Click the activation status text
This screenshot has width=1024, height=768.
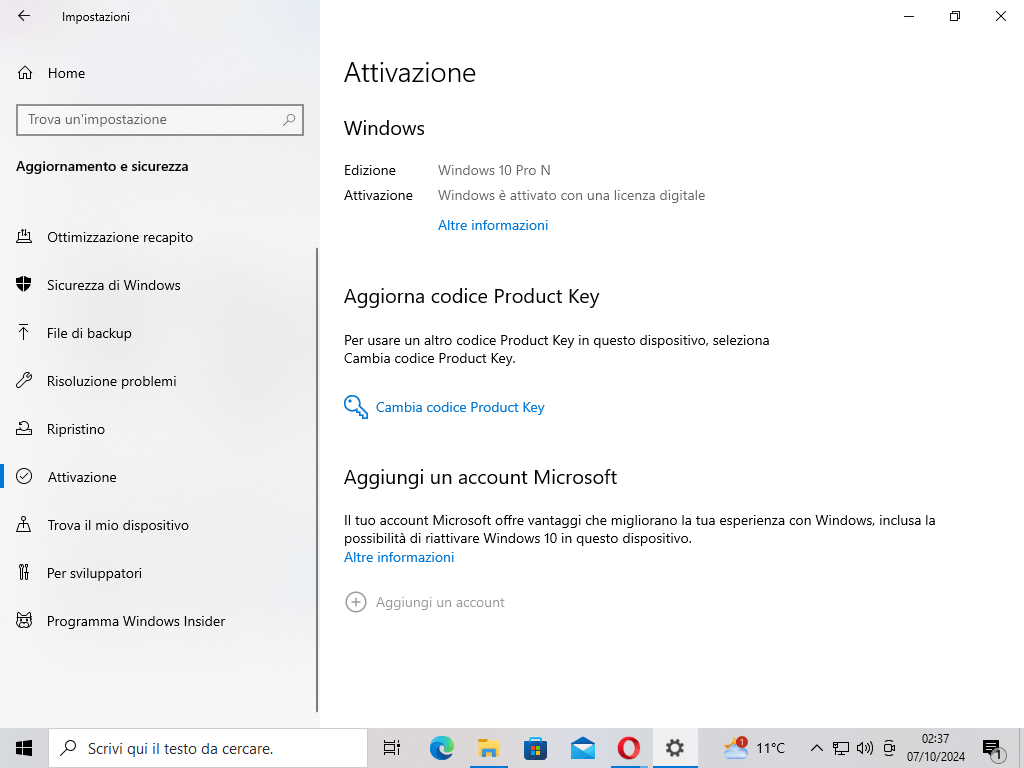[571, 195]
